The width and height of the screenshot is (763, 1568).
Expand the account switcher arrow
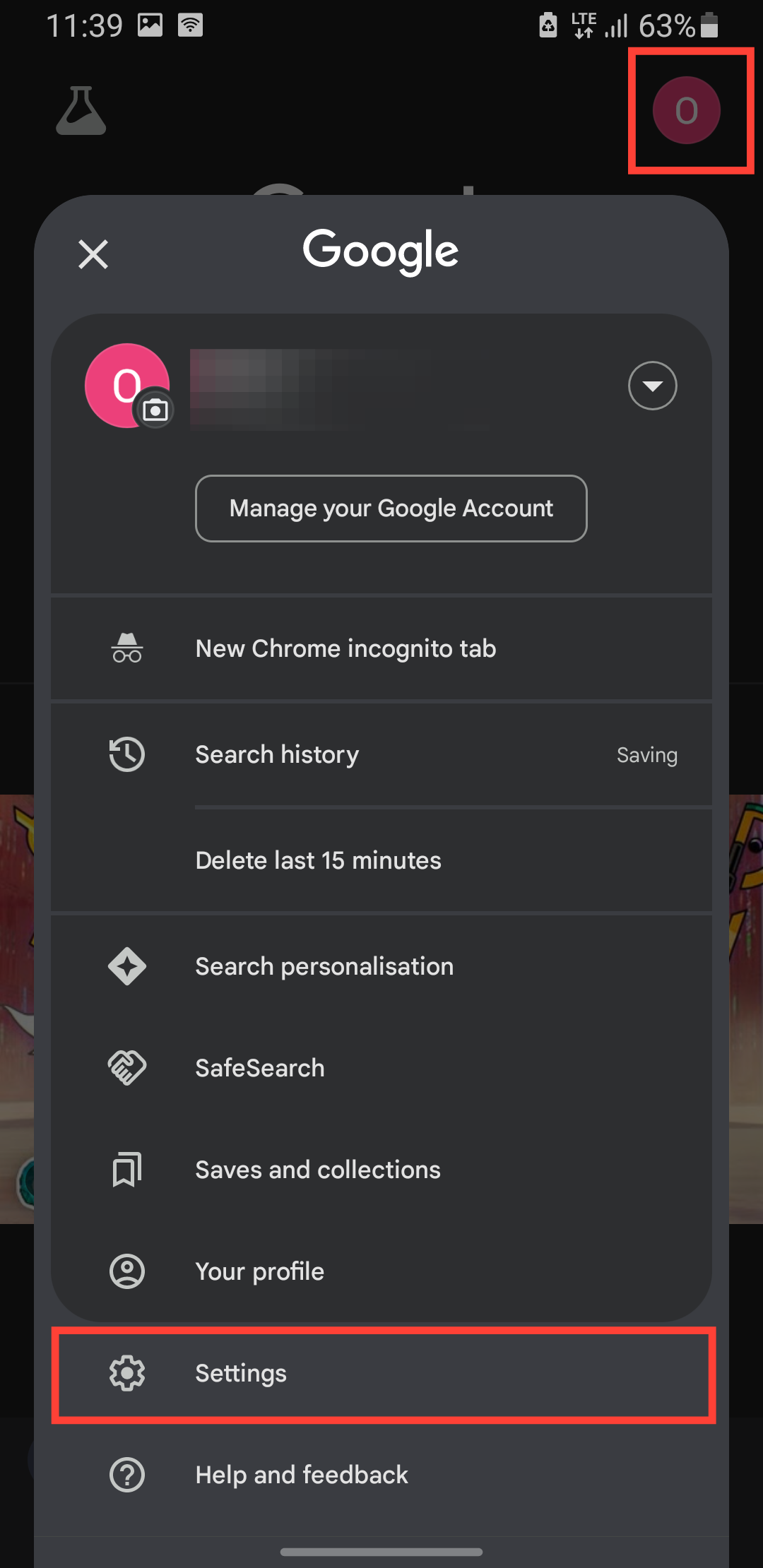(652, 386)
